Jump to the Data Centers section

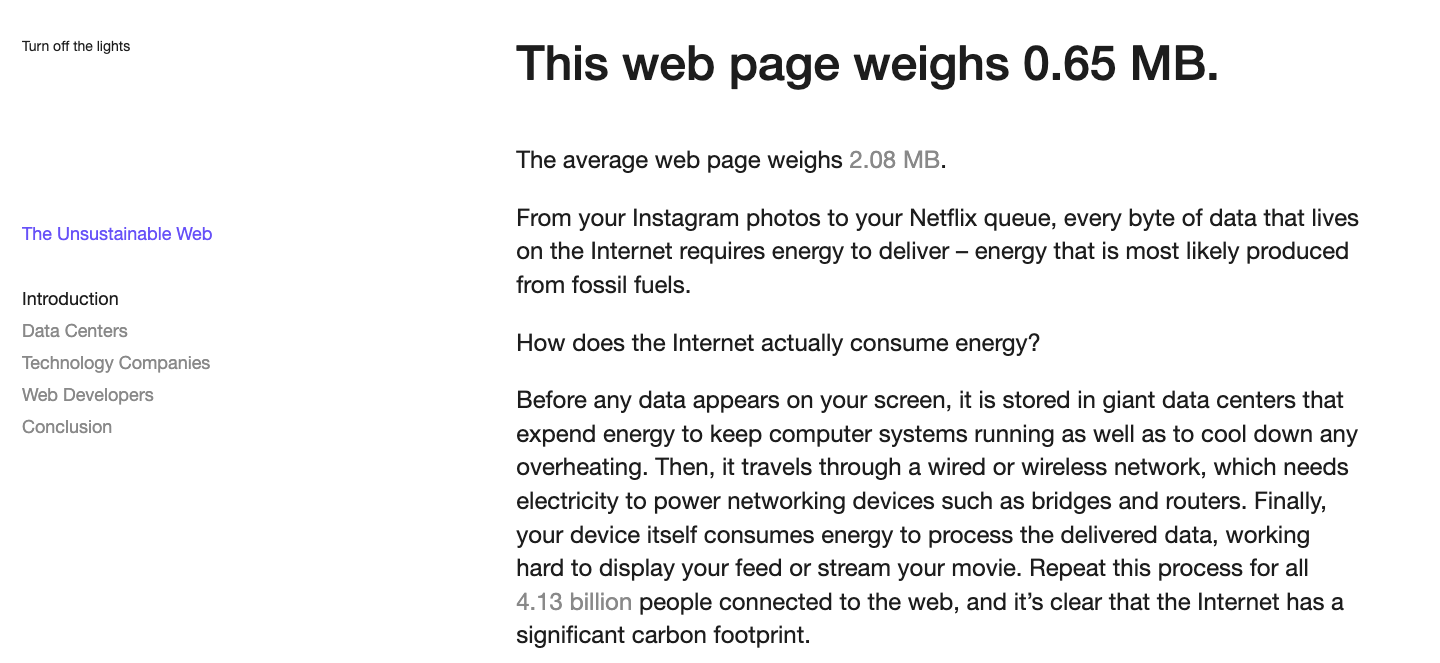click(75, 331)
